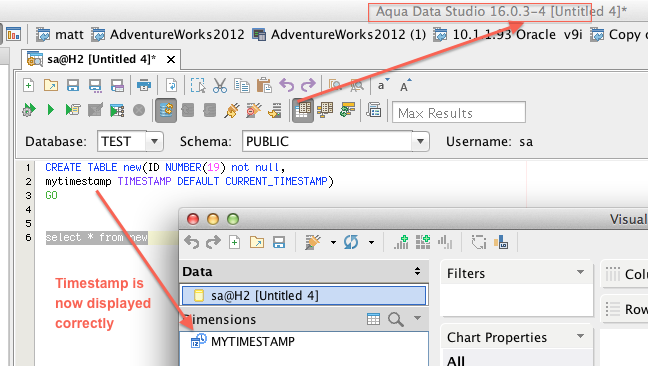
Task: Click the Visual window undo arrow
Action: pos(191,242)
